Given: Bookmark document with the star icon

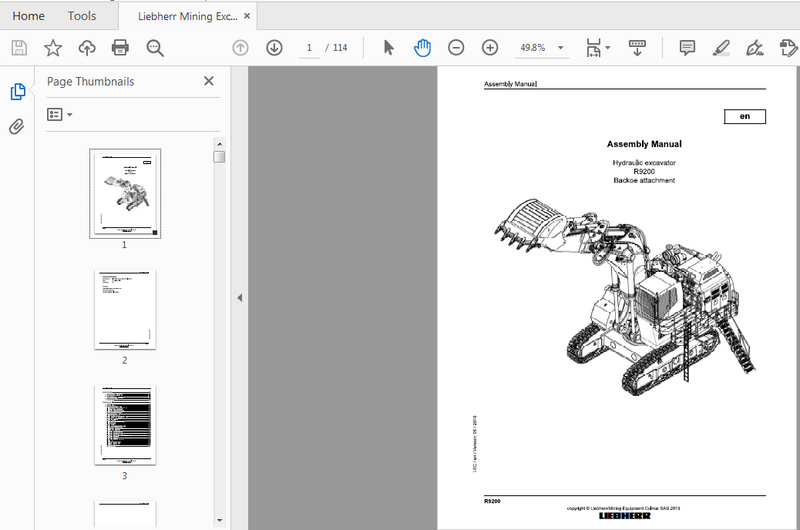Looking at the screenshot, I should click(53, 47).
